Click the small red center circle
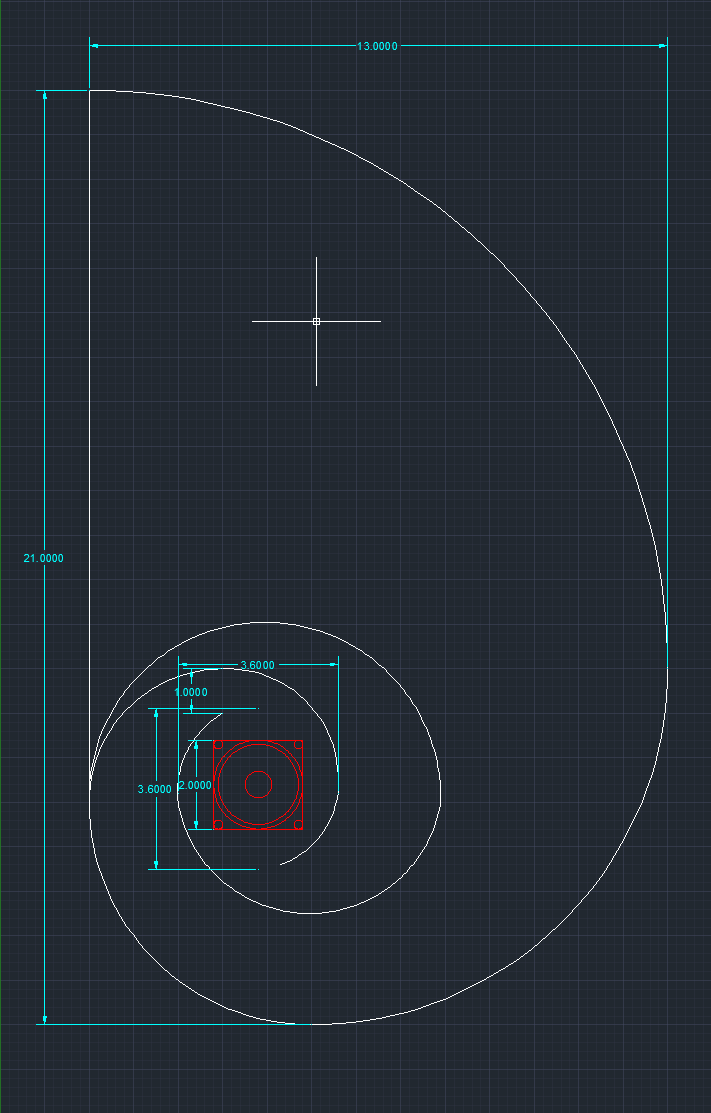Screen dimensions: 711x1113 [x=258, y=784]
